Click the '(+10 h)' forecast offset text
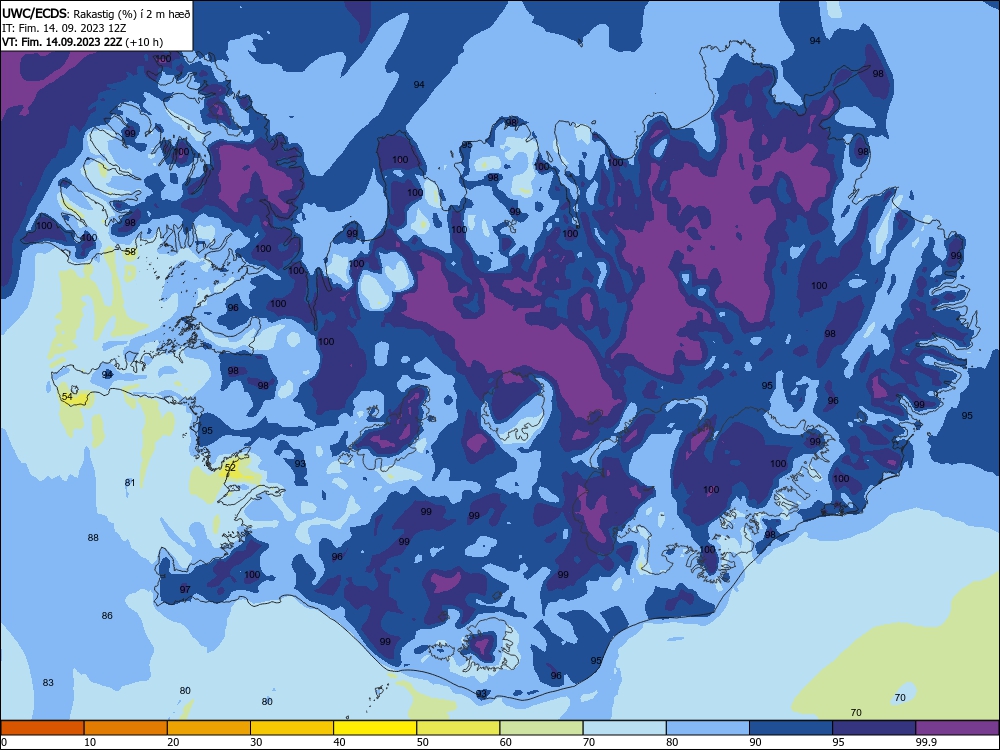This screenshot has height=750, width=1000. (144, 42)
